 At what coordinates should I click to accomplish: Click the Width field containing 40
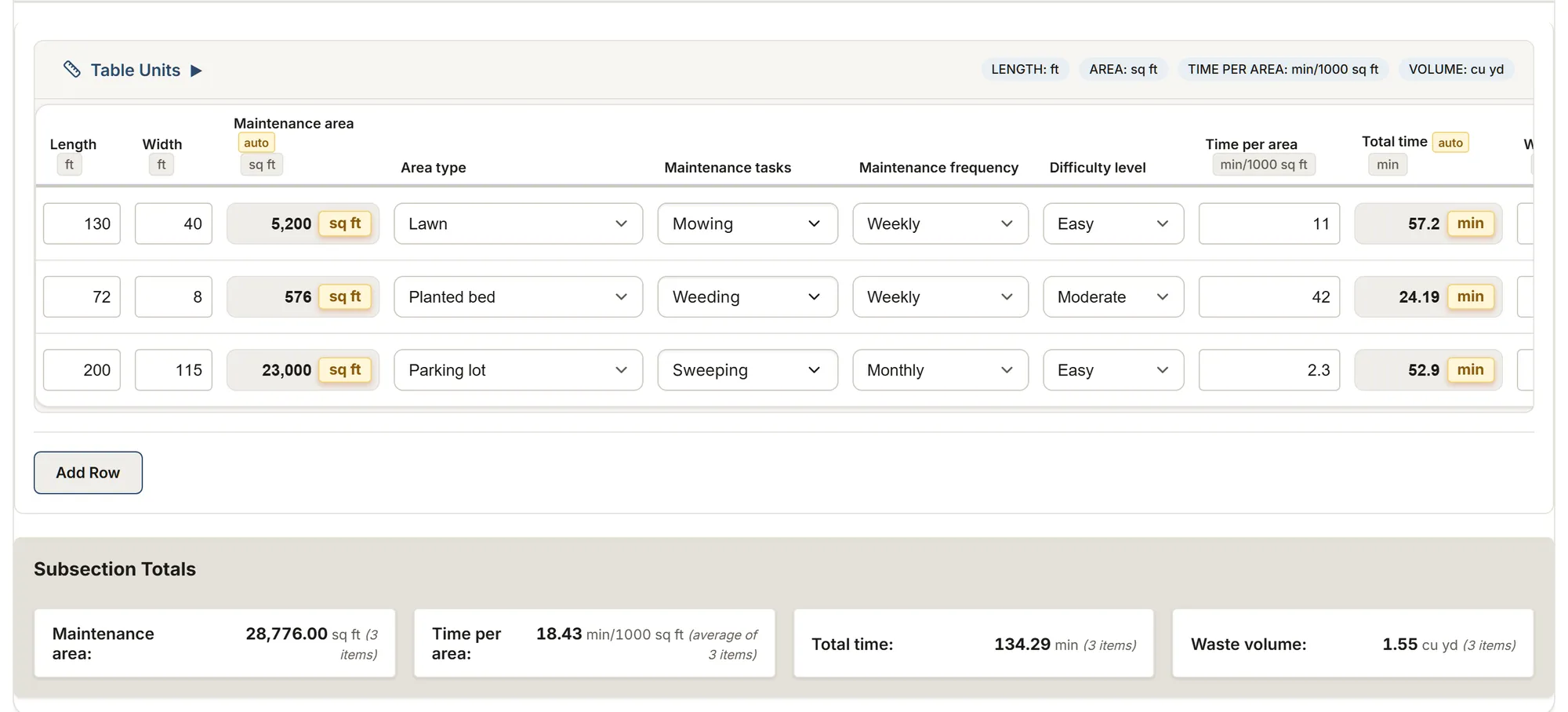pyautogui.click(x=173, y=223)
